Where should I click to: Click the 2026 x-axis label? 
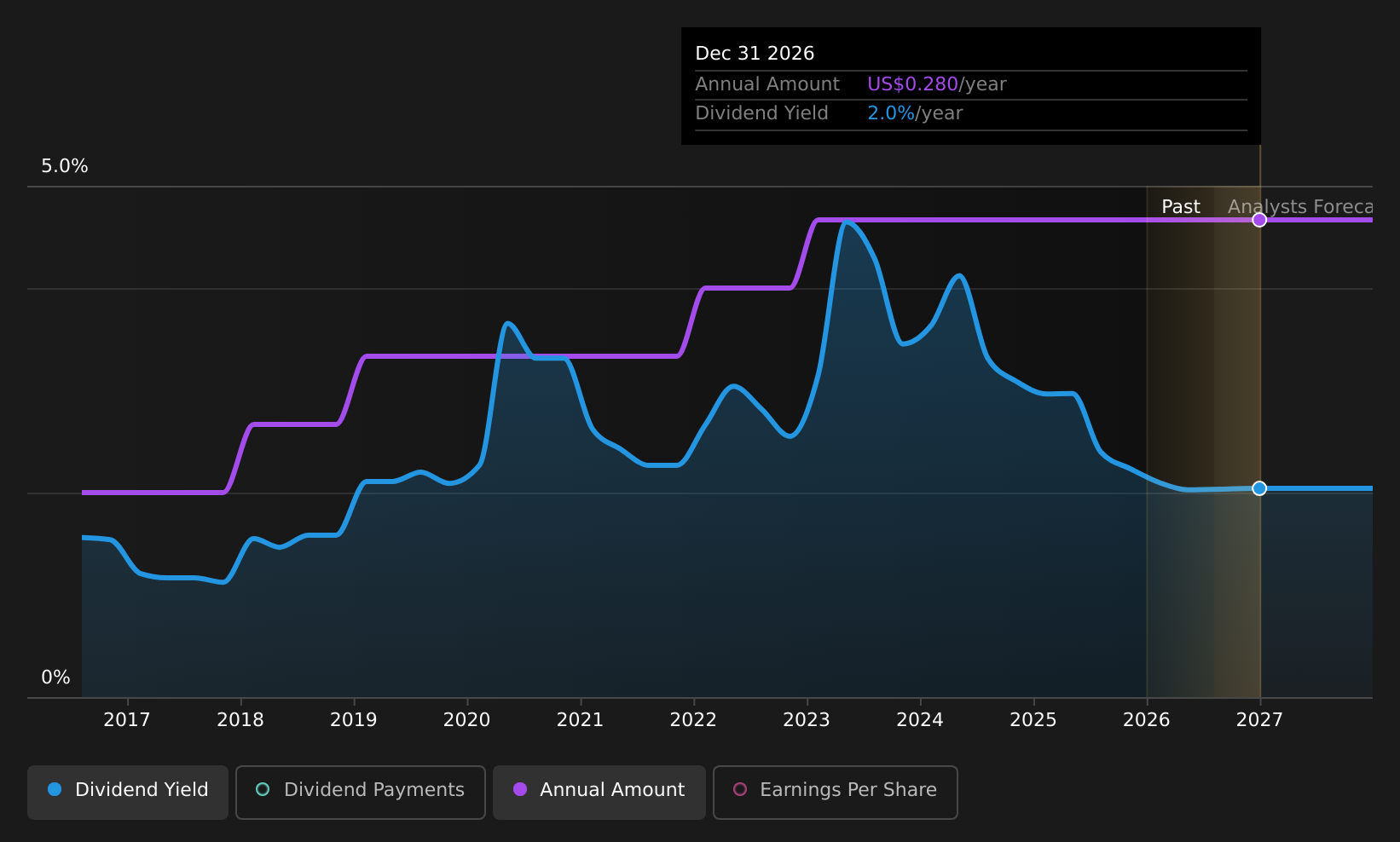[1147, 720]
